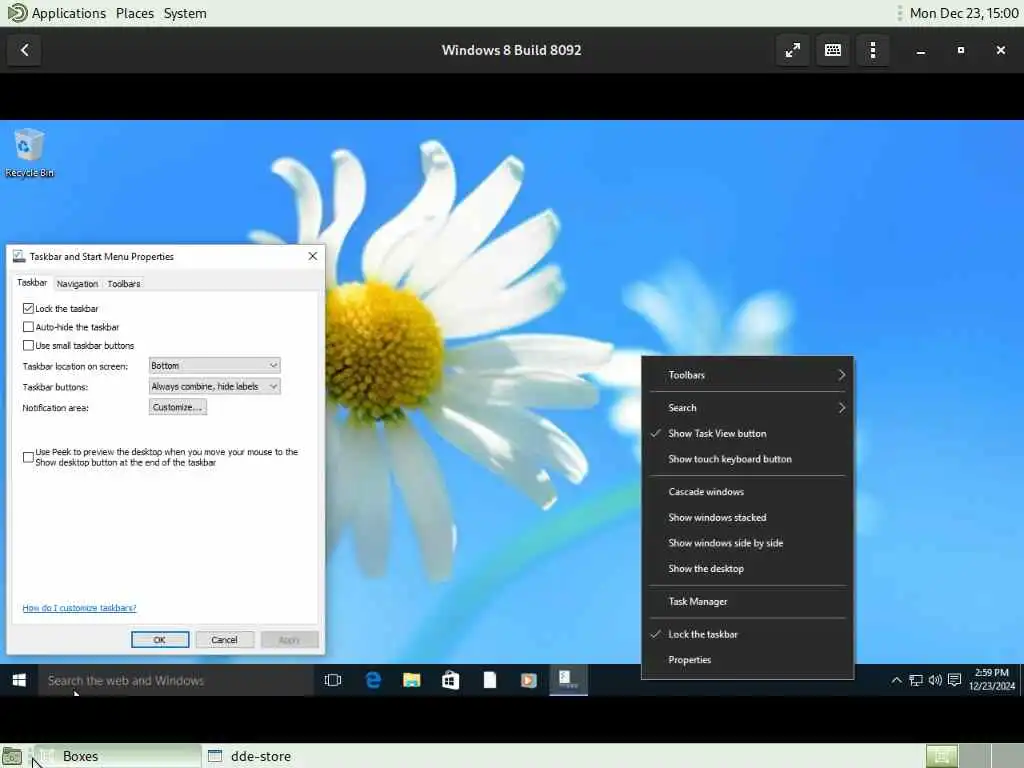The image size is (1024, 768).
Task: Enable Auto-hide the taskbar
Action: click(x=28, y=327)
